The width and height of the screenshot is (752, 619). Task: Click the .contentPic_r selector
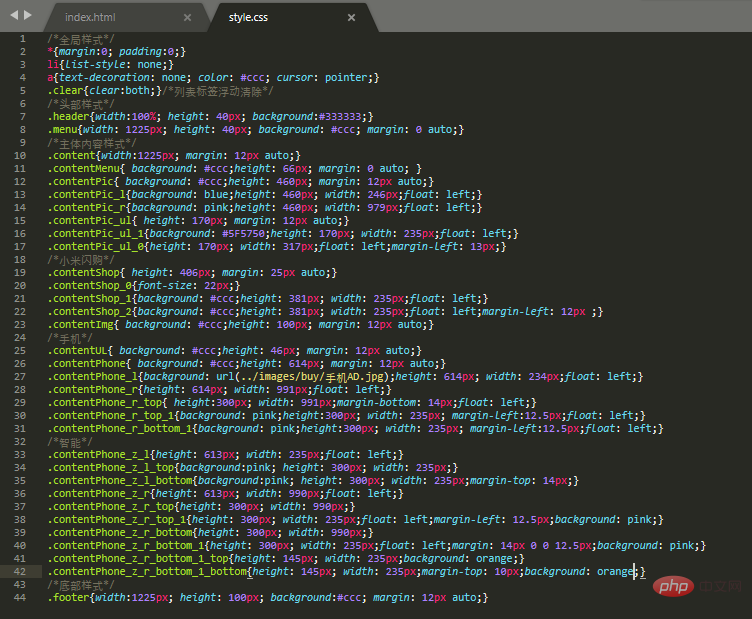[86, 207]
